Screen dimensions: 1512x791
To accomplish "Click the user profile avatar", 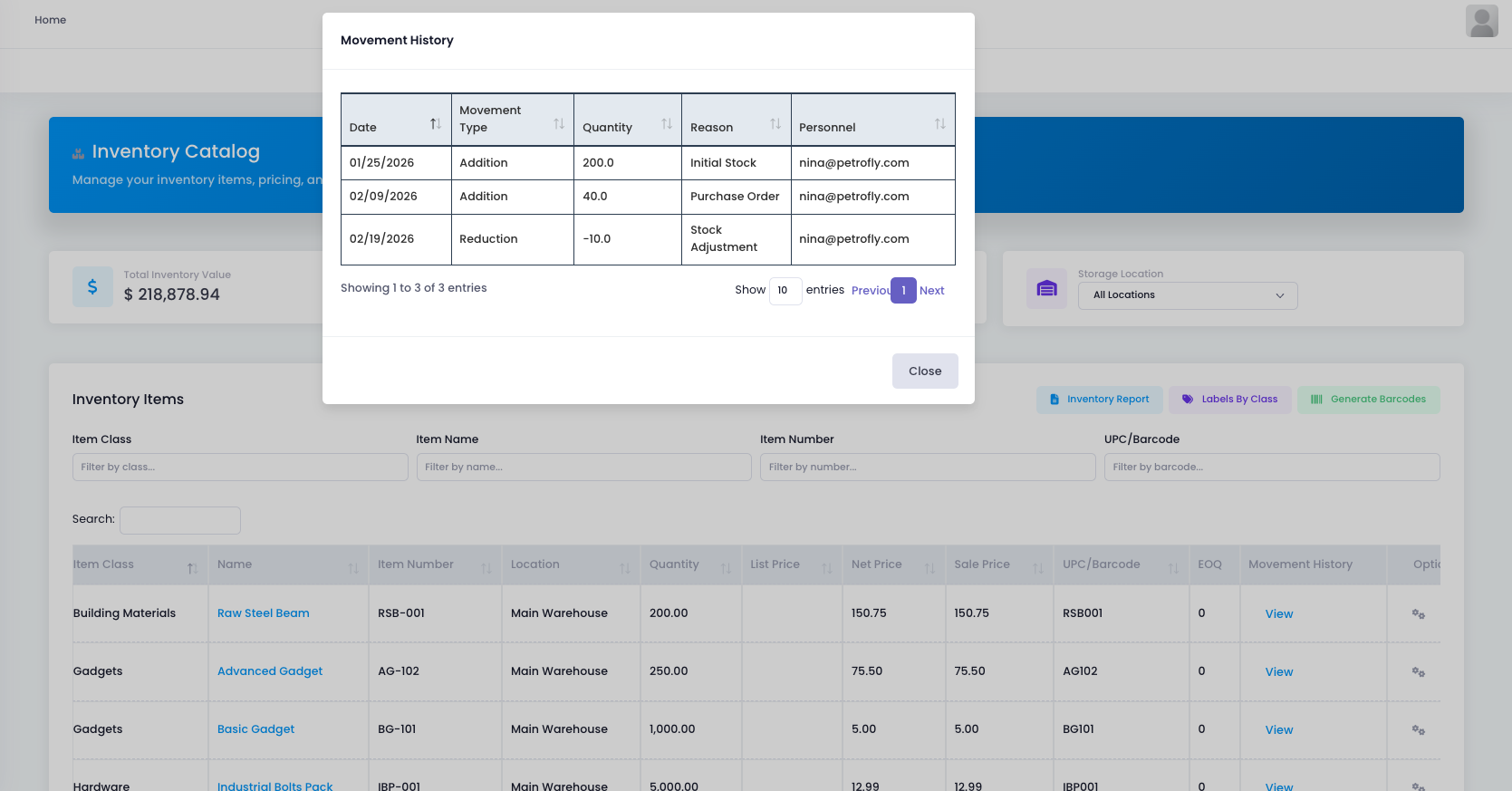I will pyautogui.click(x=1481, y=21).
